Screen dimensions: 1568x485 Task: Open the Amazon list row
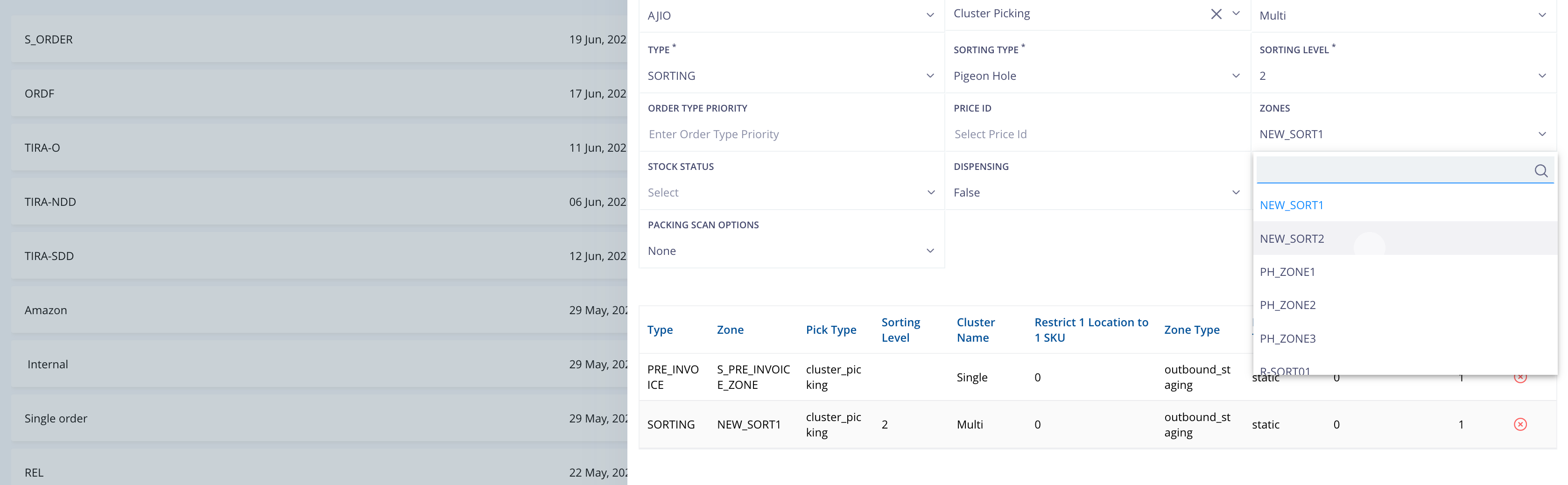(x=320, y=310)
